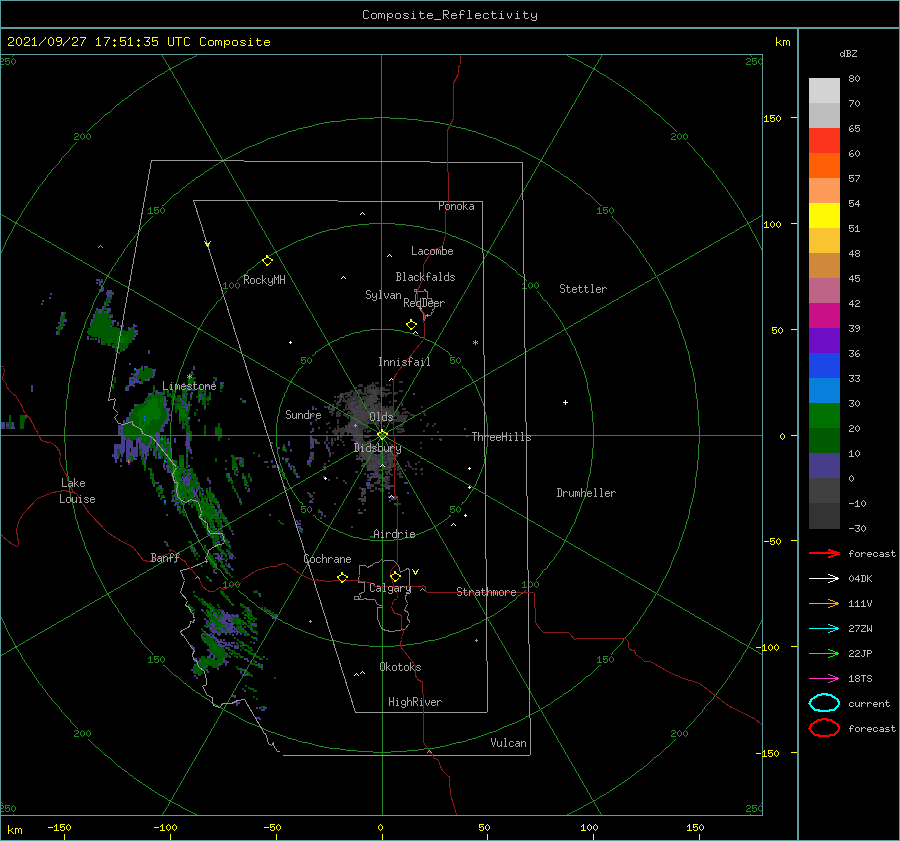Click the yellow marker below Cochrane

coord(342,577)
